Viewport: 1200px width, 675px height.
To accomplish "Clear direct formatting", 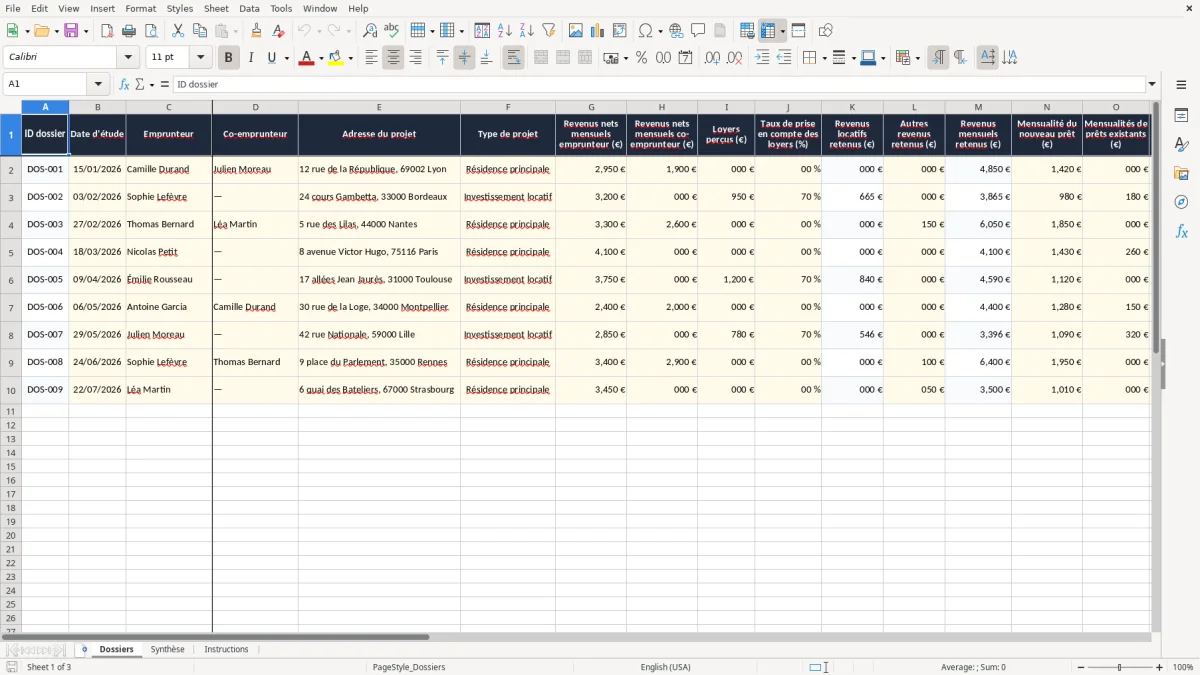I will click(278, 31).
